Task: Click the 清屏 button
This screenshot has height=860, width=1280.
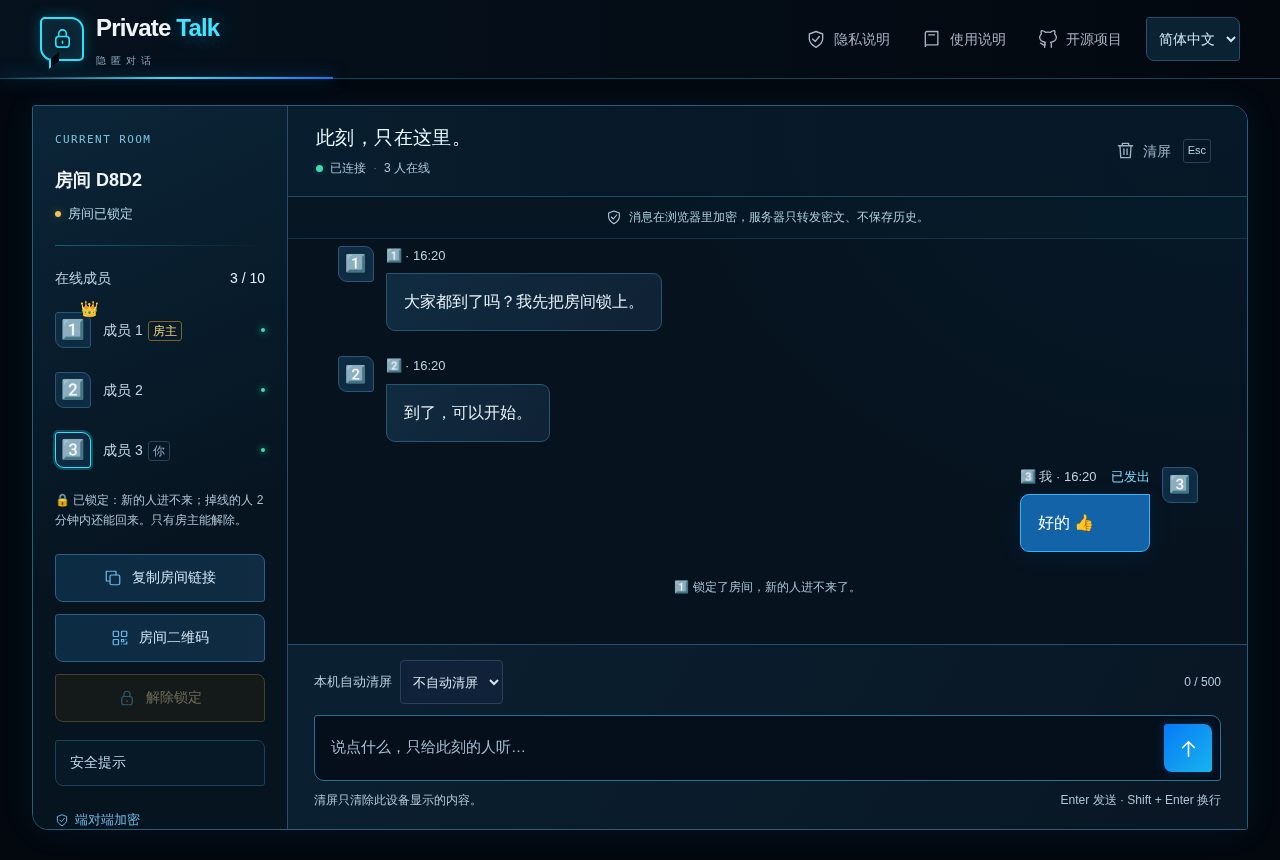Action: pos(1164,151)
